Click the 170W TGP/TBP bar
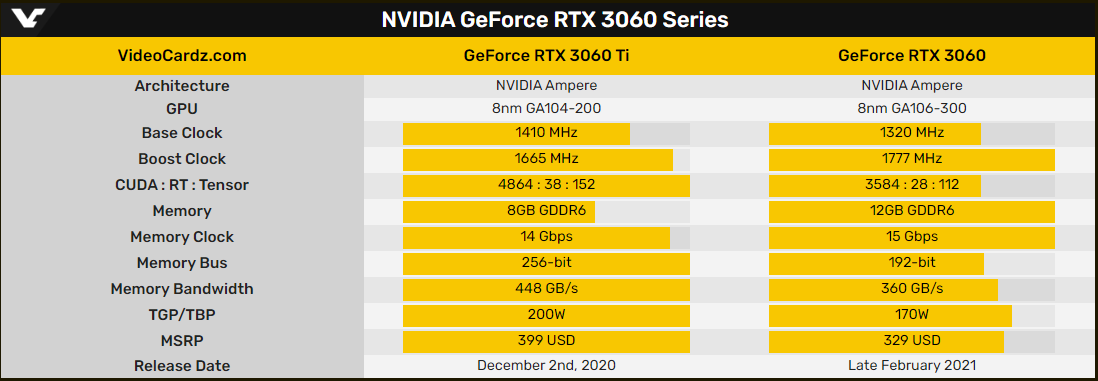This screenshot has width=1098, height=381. (890, 315)
